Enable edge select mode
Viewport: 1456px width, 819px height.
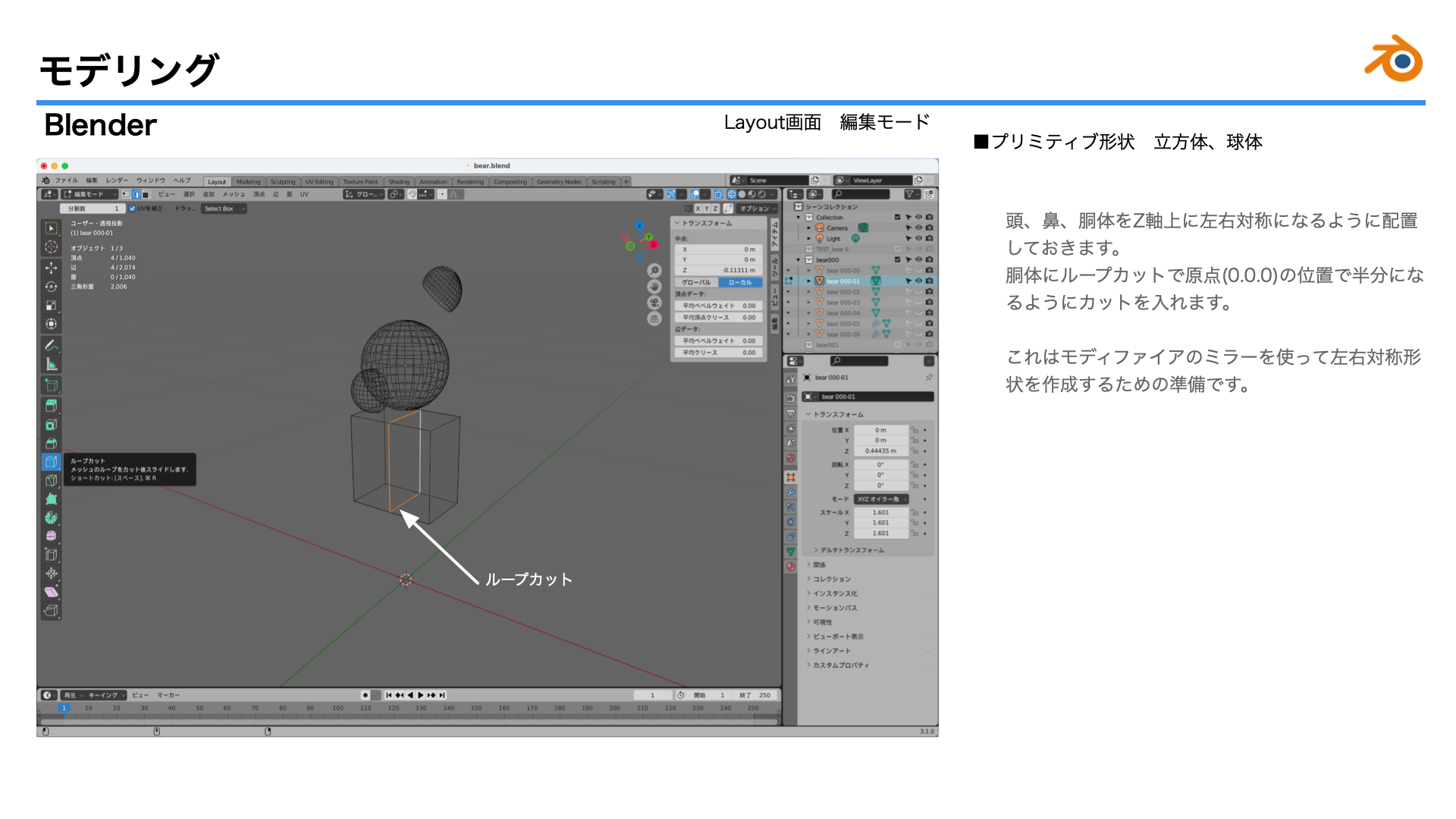click(x=136, y=194)
